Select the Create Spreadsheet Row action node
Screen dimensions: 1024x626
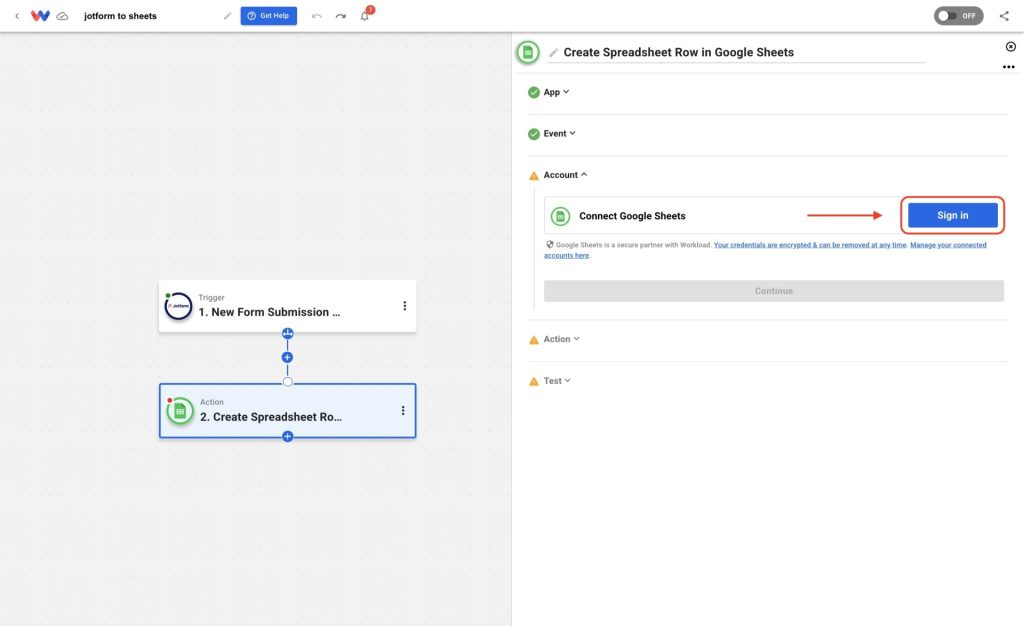tap(287, 411)
